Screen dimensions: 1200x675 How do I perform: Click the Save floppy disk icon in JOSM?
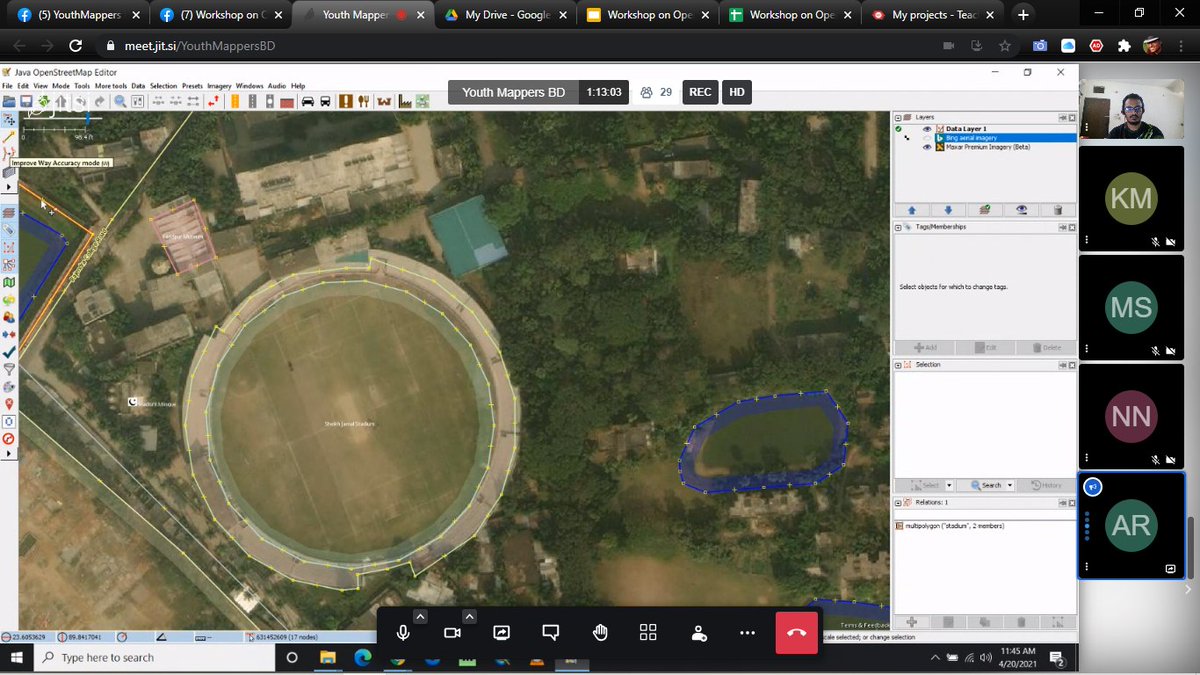tap(26, 102)
